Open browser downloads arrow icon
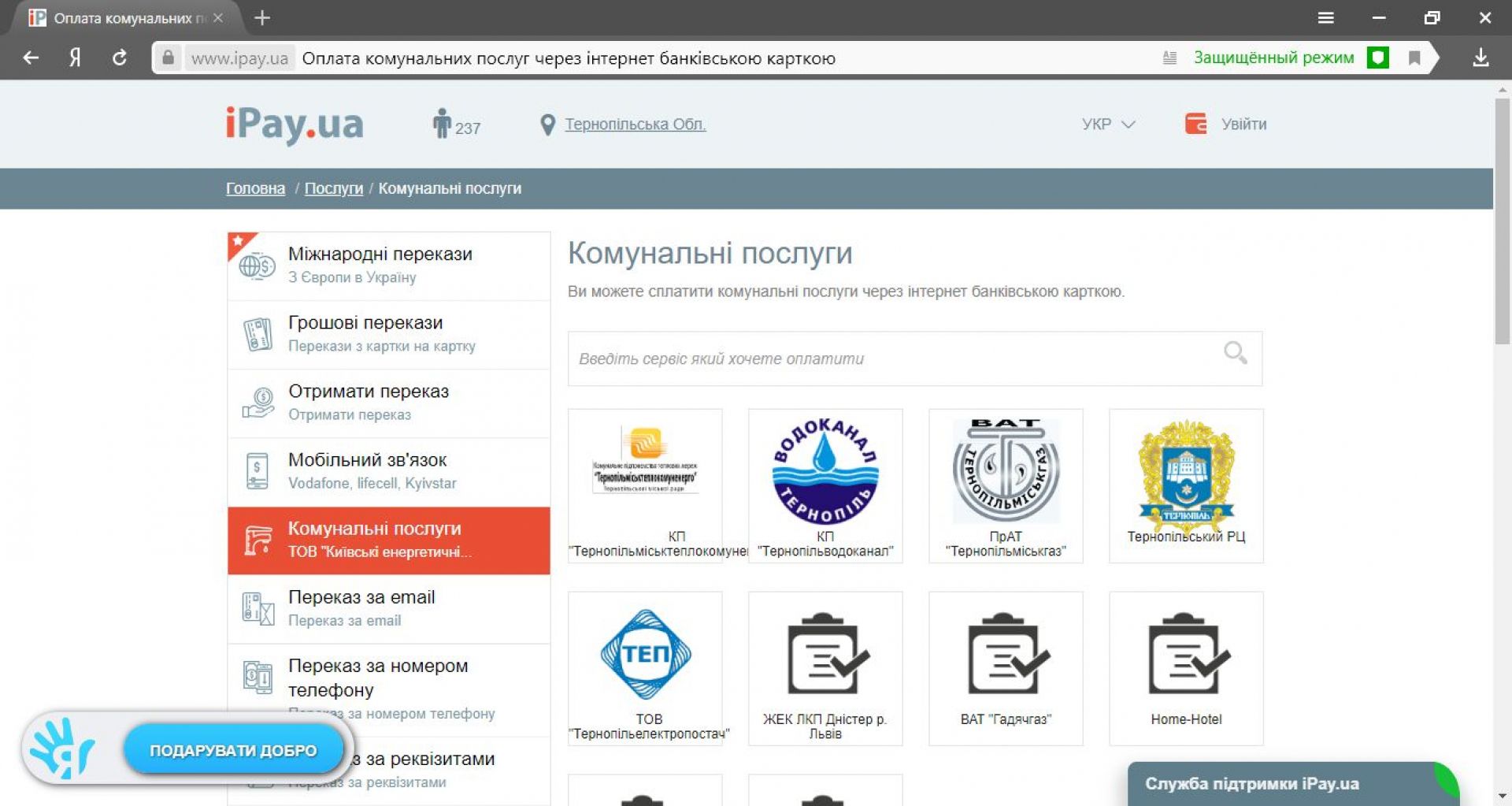Screen dimensions: 1512x806 point(1480,58)
